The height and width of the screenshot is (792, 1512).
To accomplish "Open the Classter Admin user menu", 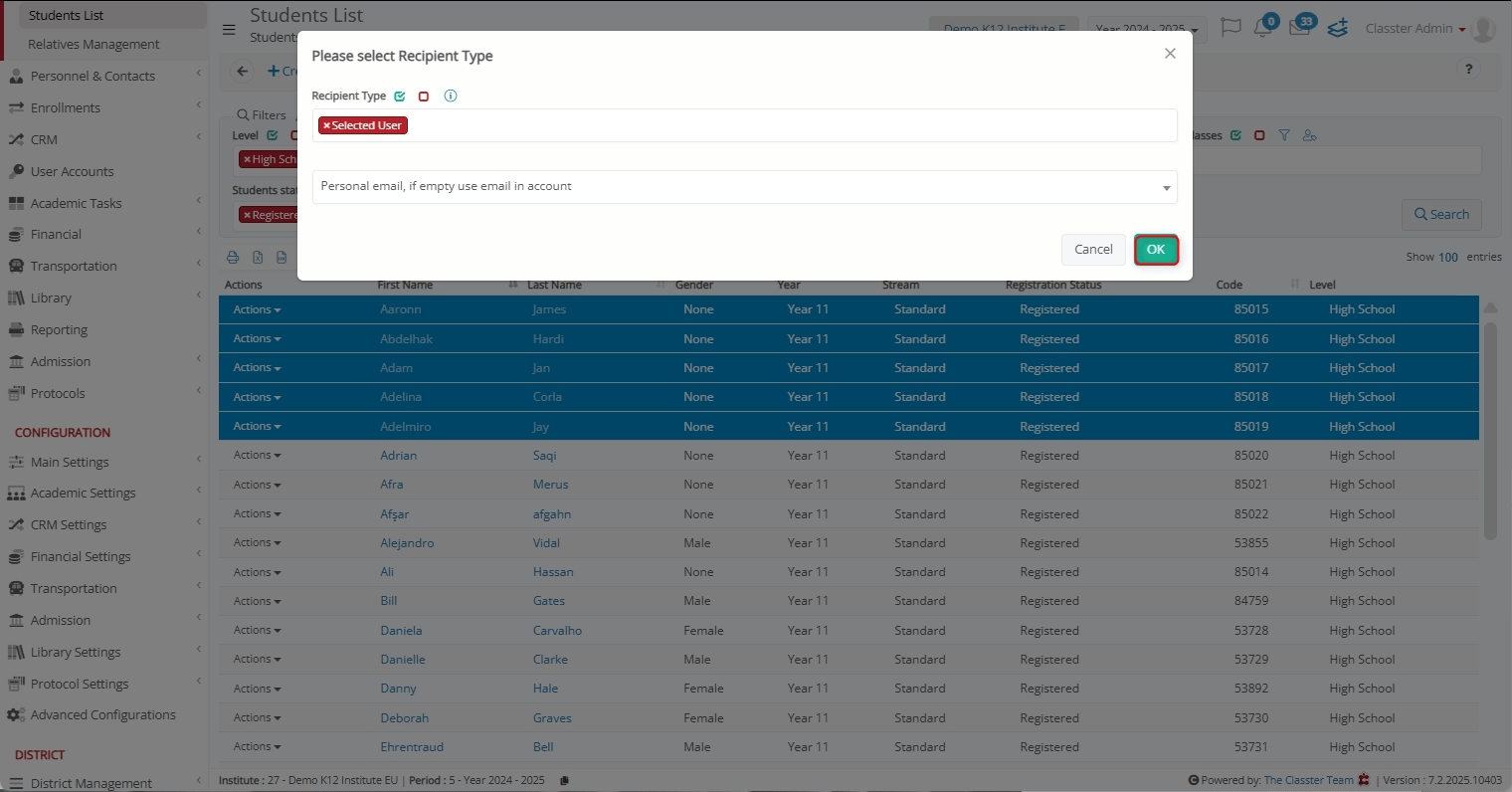I will click(1415, 29).
